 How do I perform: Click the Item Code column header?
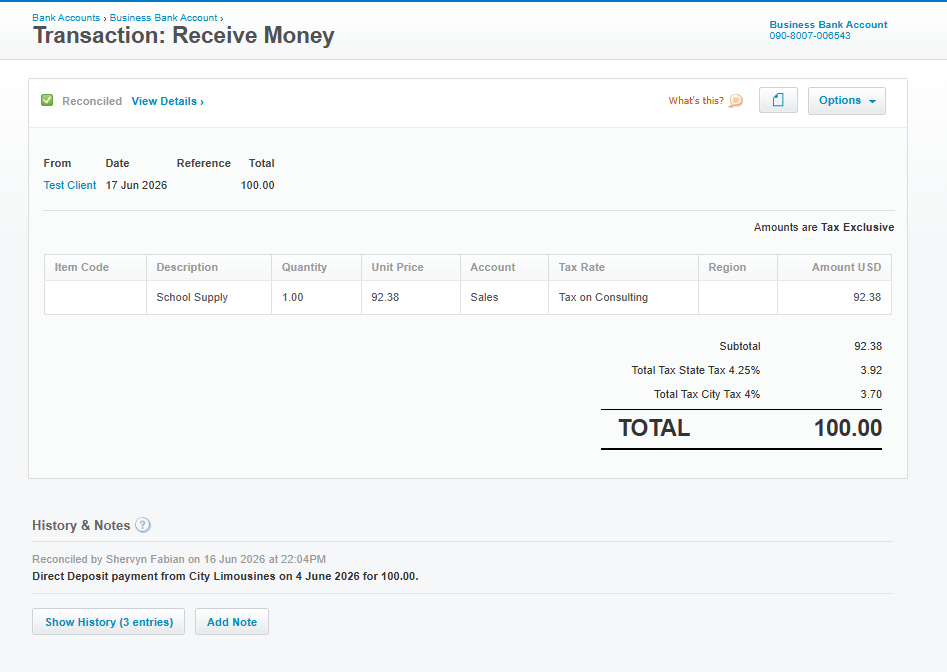point(95,267)
